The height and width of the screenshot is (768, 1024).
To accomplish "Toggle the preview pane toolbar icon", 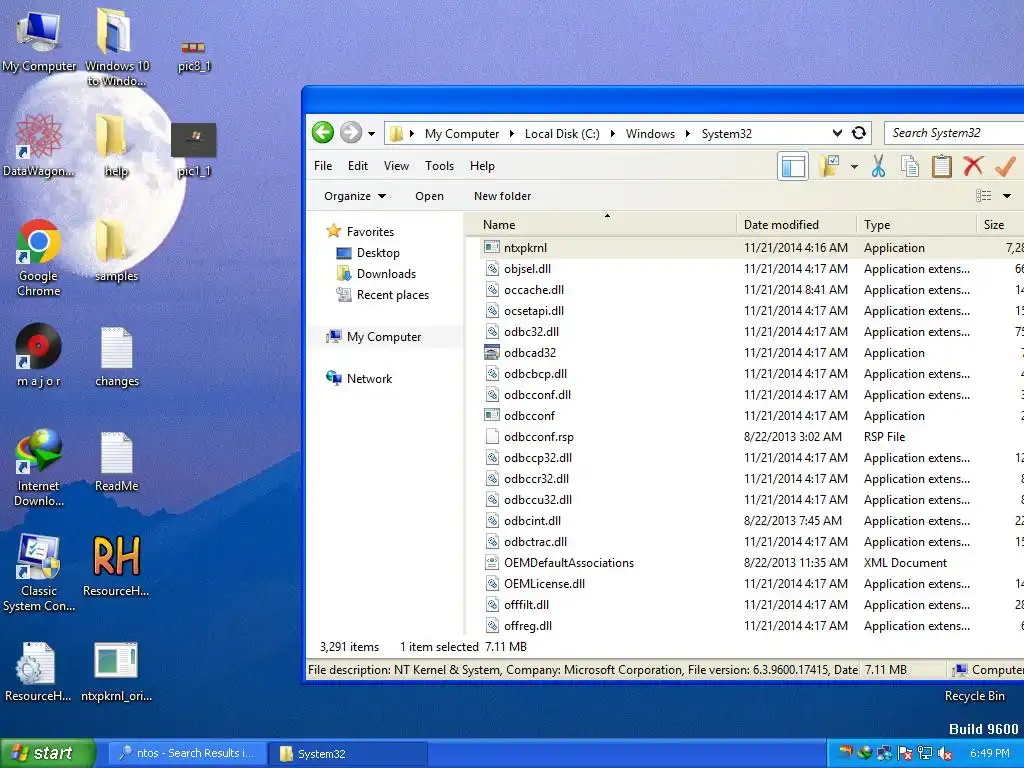I will point(793,167).
